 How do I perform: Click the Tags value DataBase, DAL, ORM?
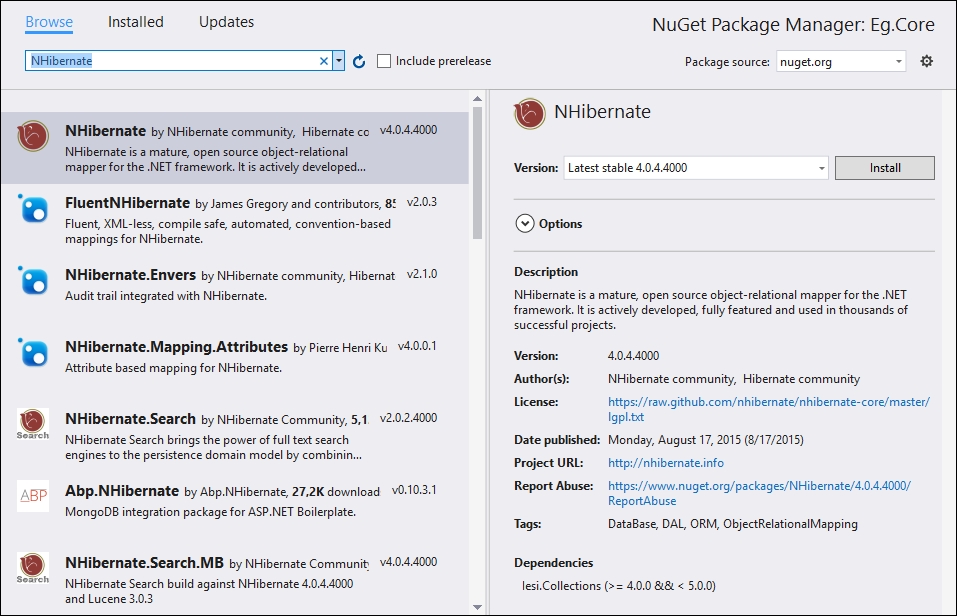coord(732,524)
